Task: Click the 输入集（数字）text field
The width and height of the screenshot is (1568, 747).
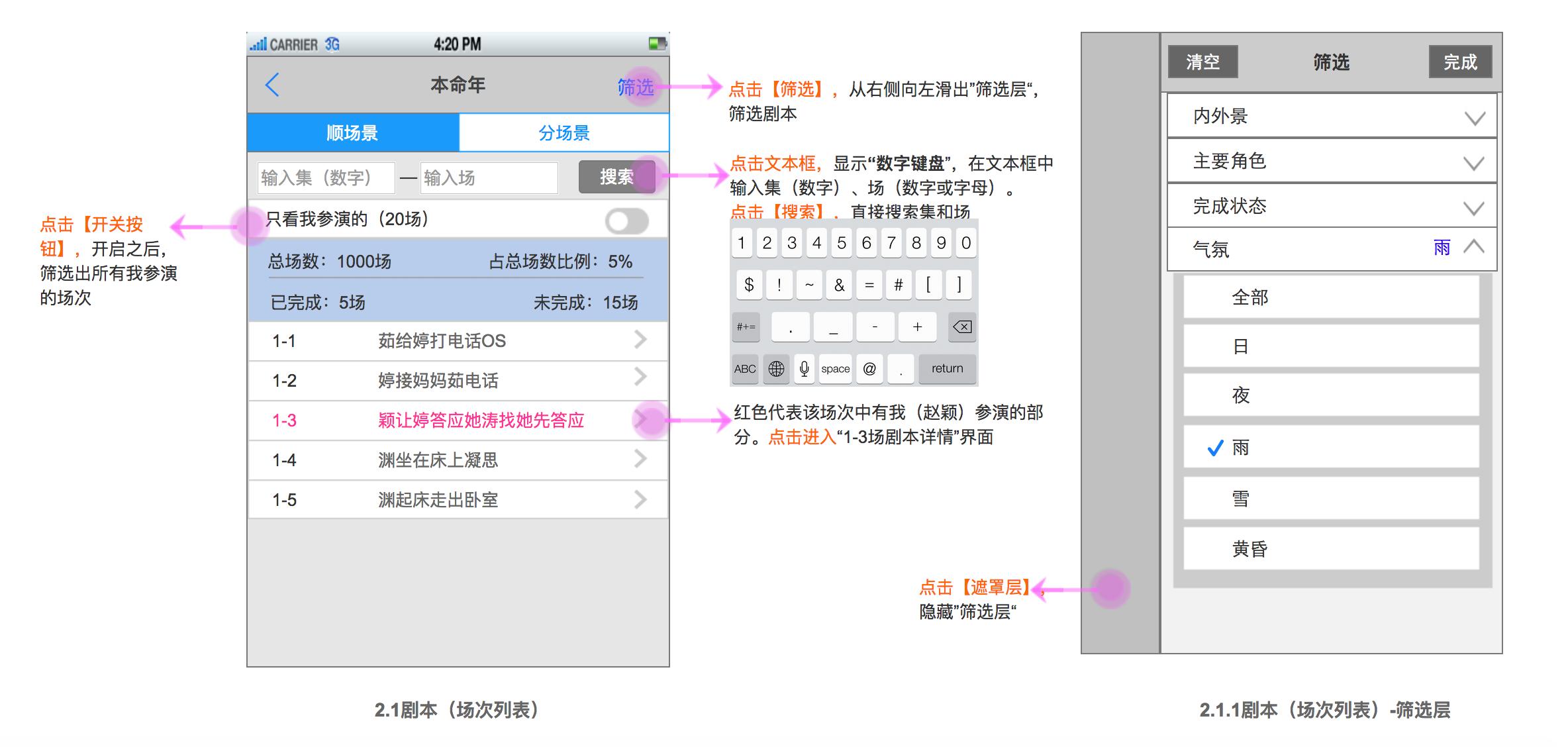Action: [x=326, y=177]
